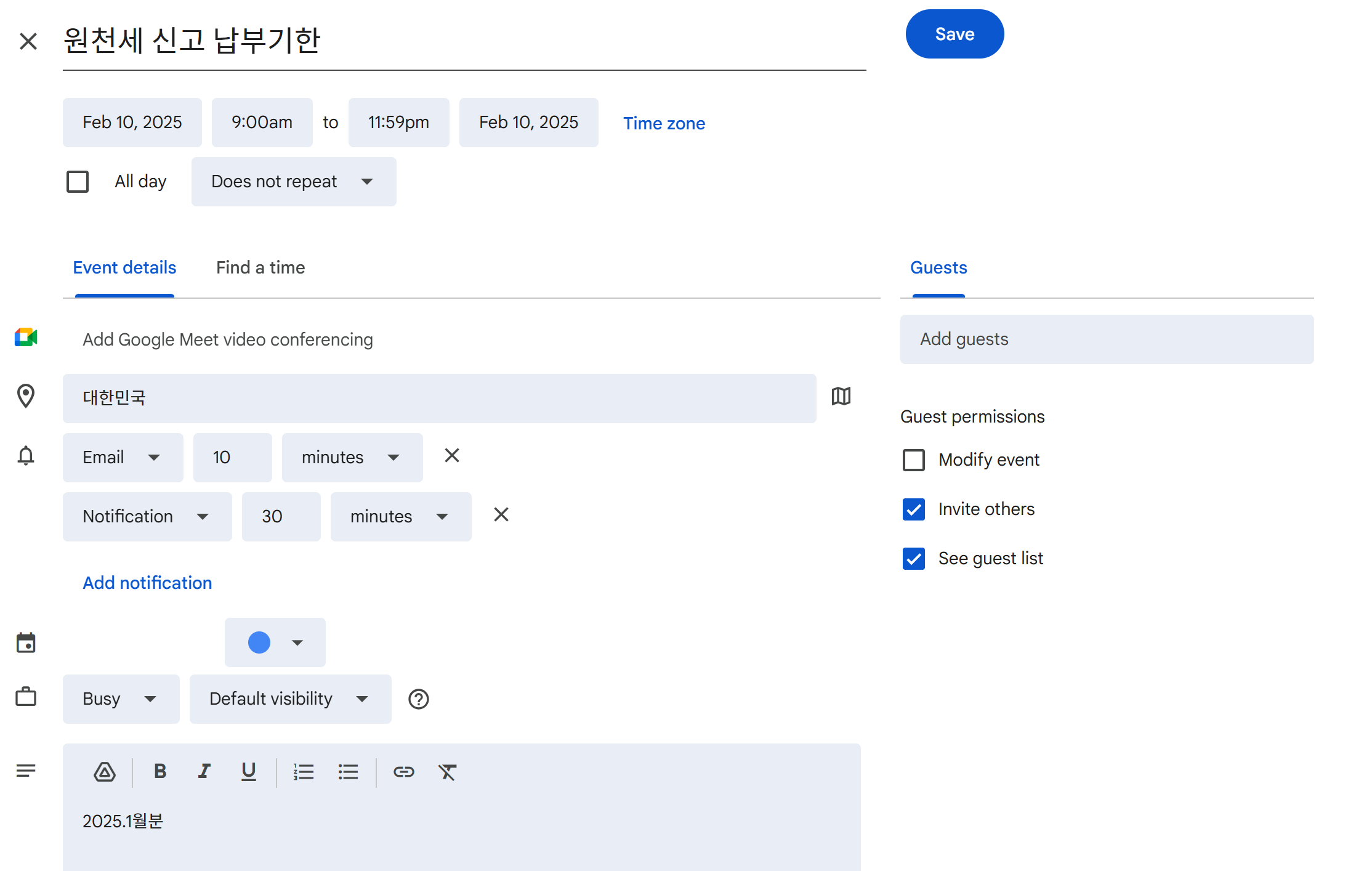This screenshot has width=1372, height=871.
Task: Apply italic formatting in description
Action: click(204, 771)
